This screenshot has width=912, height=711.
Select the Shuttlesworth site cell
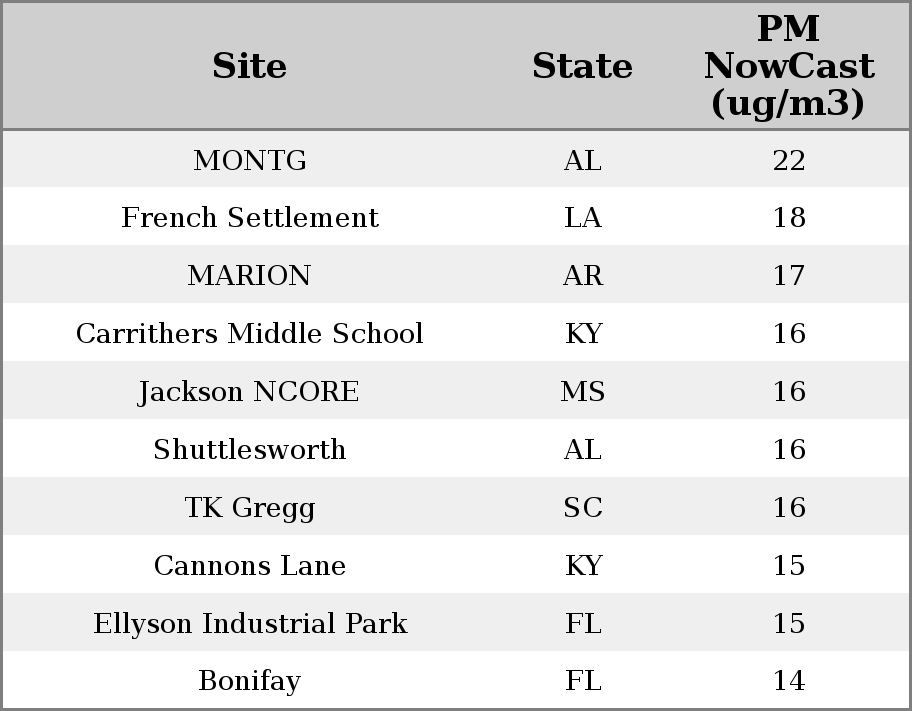(250, 450)
